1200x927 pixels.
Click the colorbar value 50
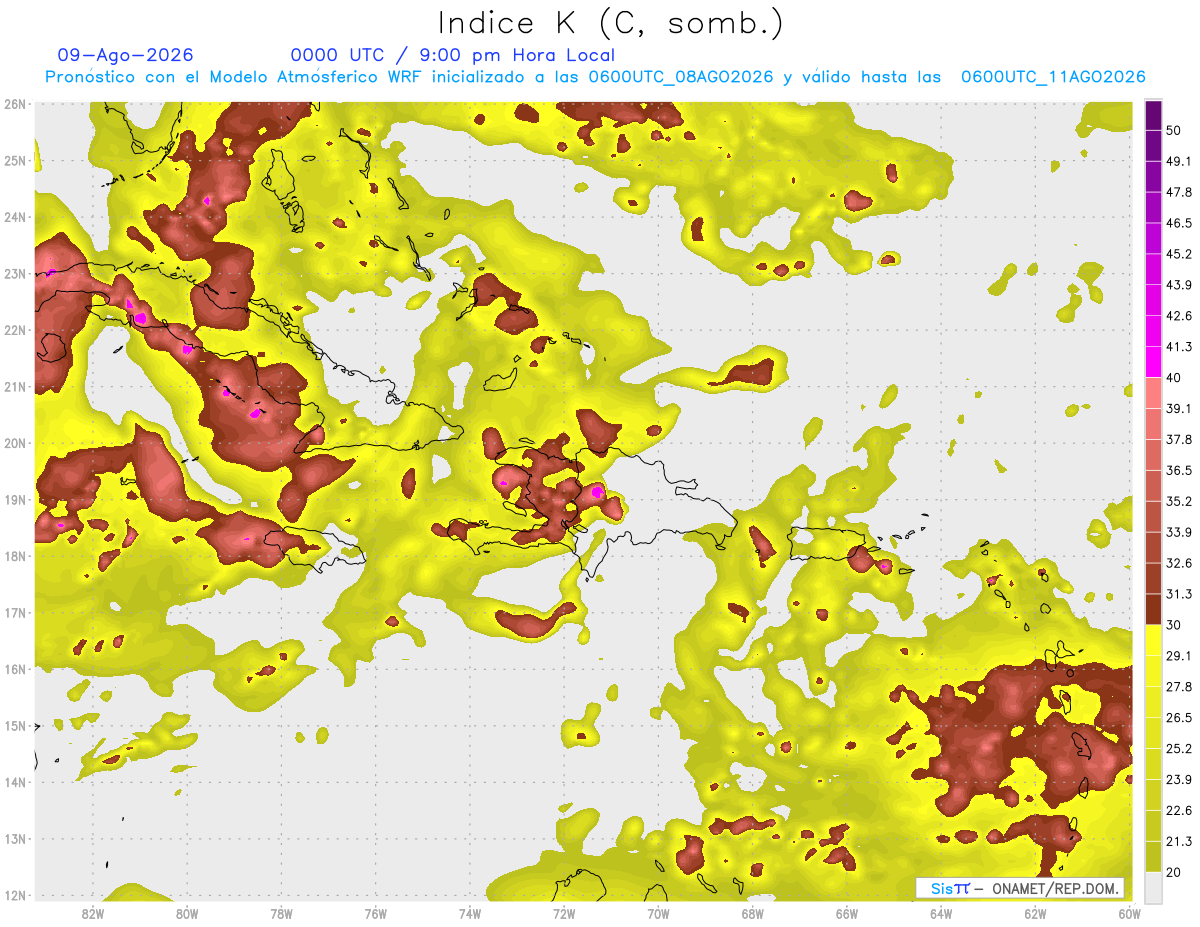(x=1175, y=130)
